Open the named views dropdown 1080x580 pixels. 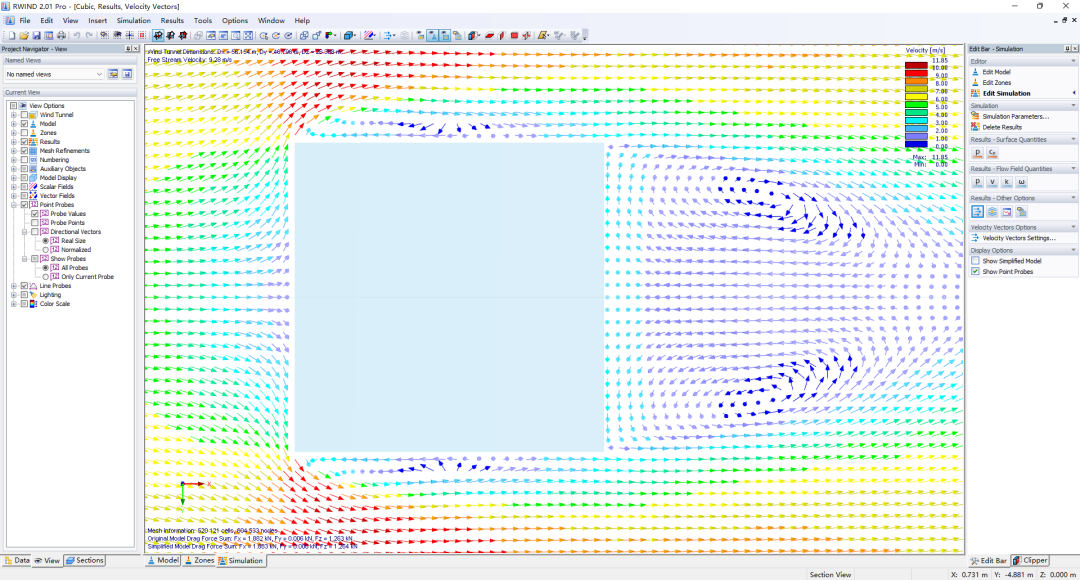[99, 74]
